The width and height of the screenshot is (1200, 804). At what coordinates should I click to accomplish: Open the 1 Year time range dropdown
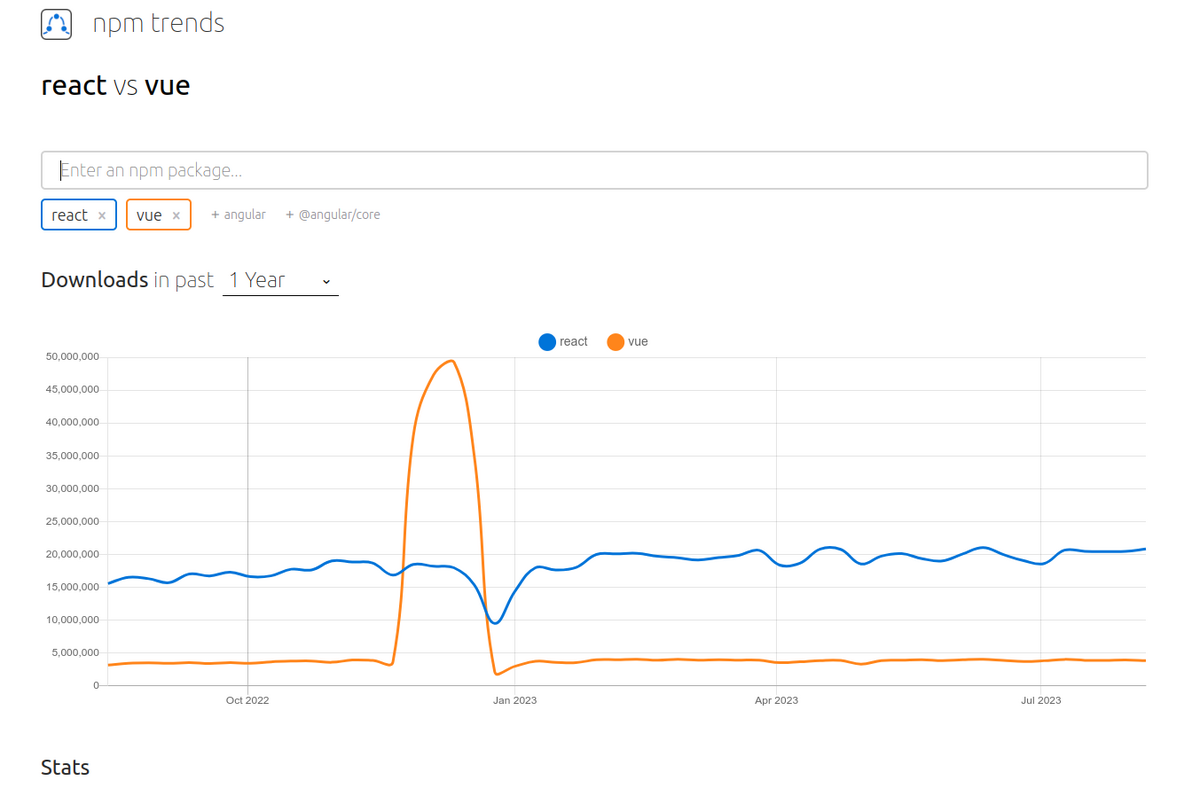click(280, 280)
